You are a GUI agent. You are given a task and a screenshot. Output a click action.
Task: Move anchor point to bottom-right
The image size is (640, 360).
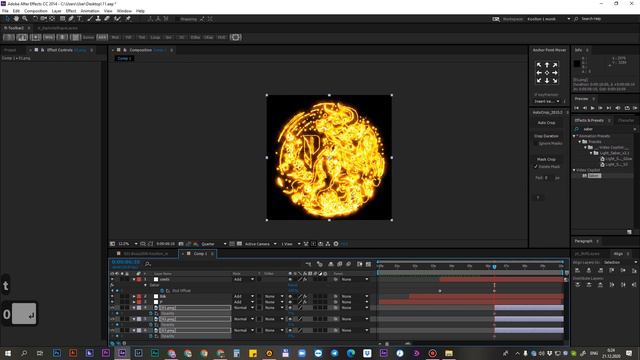(555, 80)
